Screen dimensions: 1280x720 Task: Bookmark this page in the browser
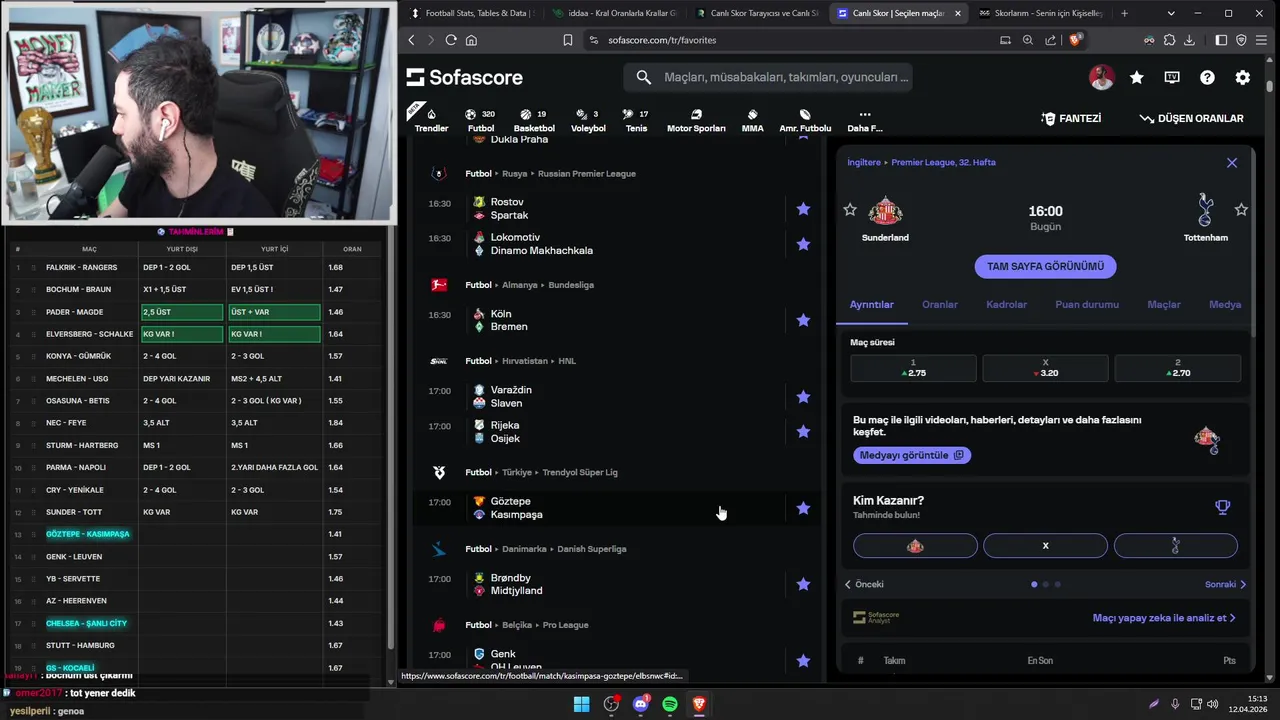(x=568, y=40)
